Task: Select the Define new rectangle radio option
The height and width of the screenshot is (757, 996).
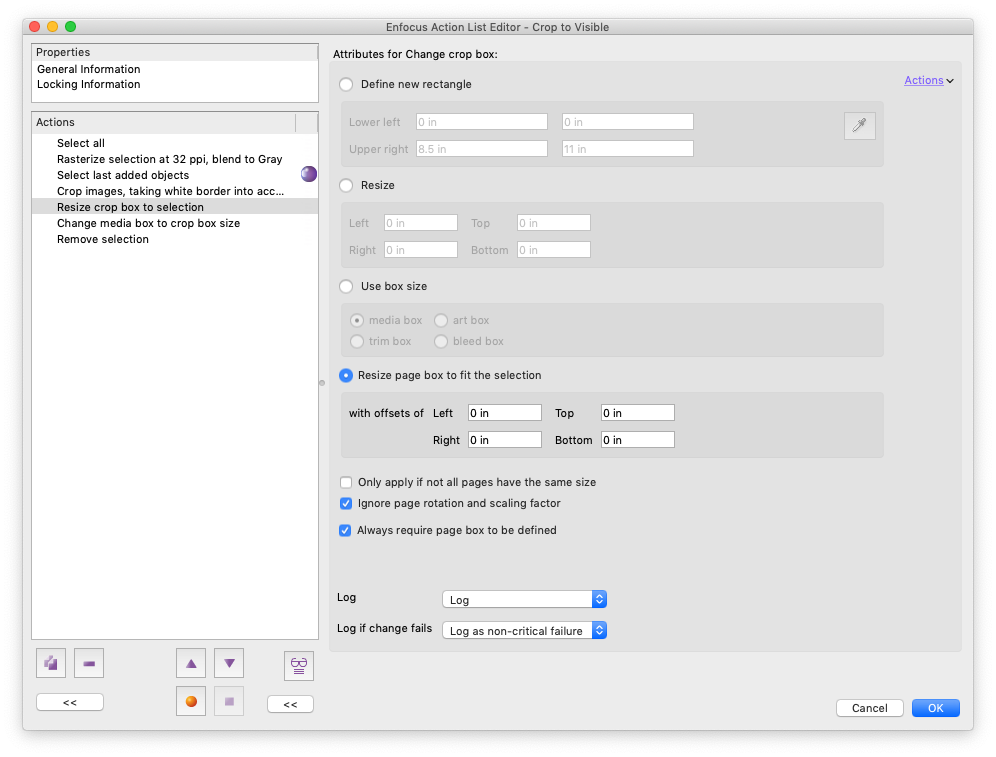Action: [347, 84]
